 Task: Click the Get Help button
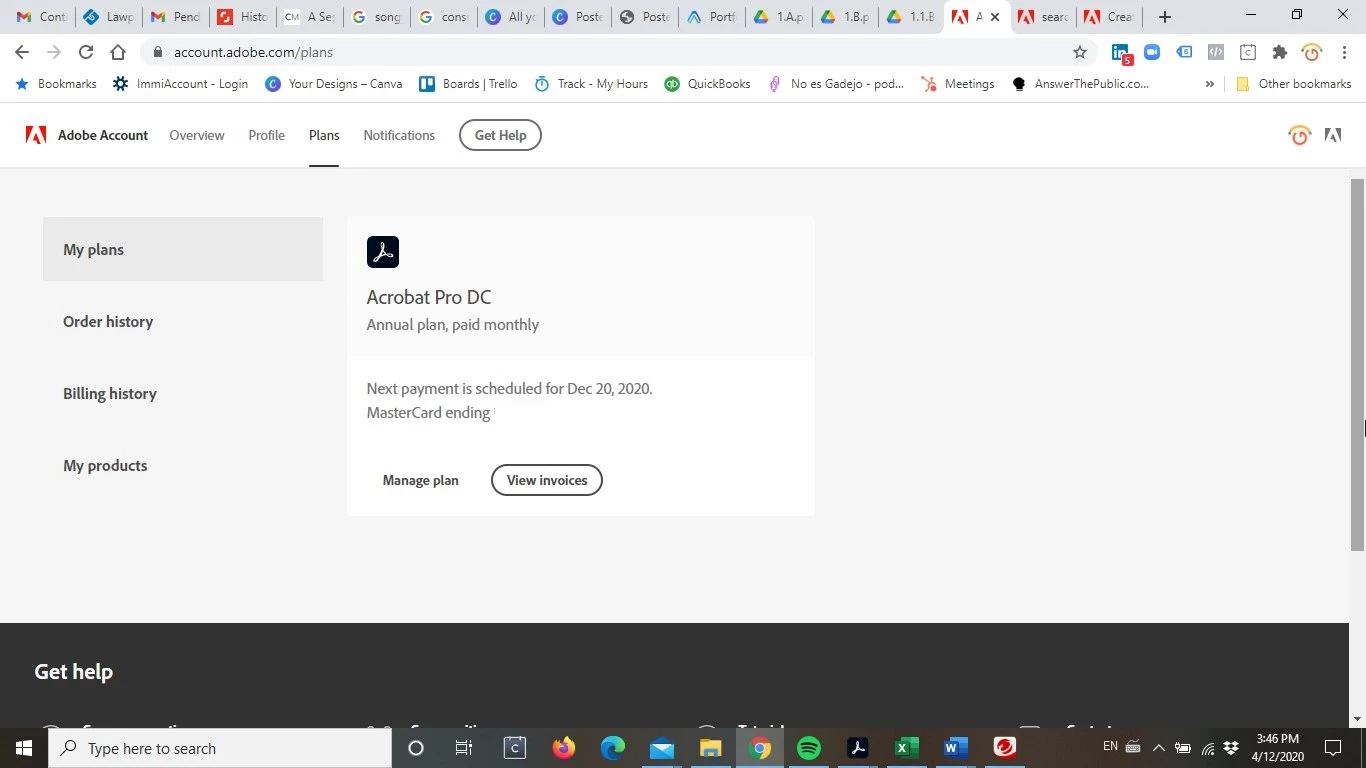tap(500, 135)
